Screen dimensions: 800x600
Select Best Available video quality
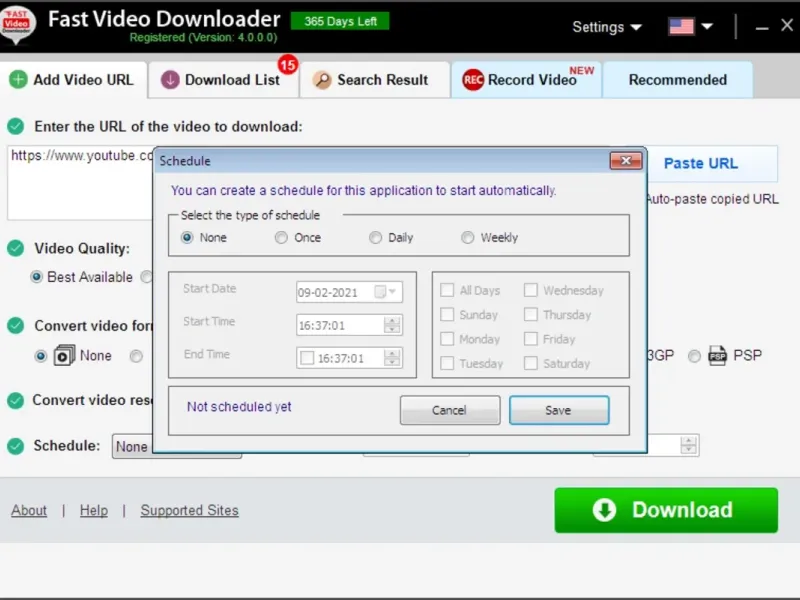36,277
